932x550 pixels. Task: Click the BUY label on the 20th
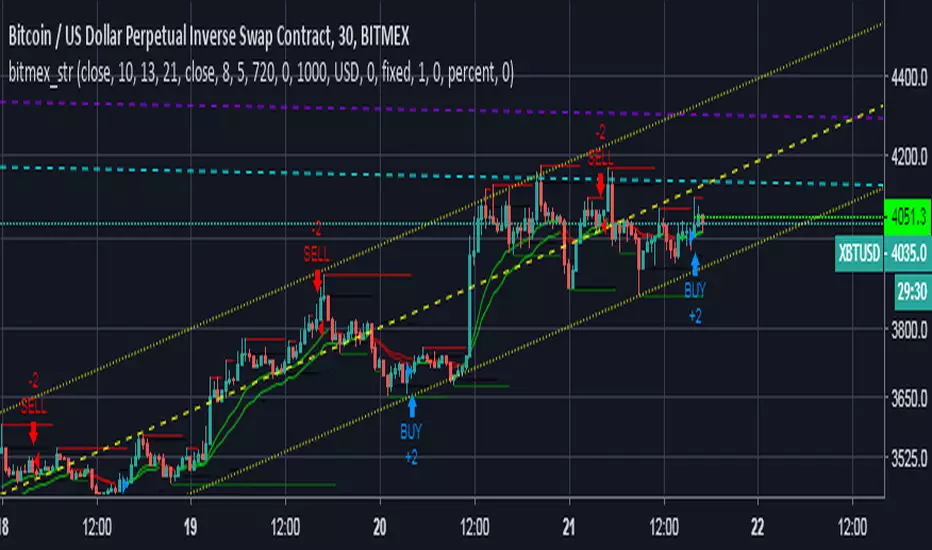(411, 432)
